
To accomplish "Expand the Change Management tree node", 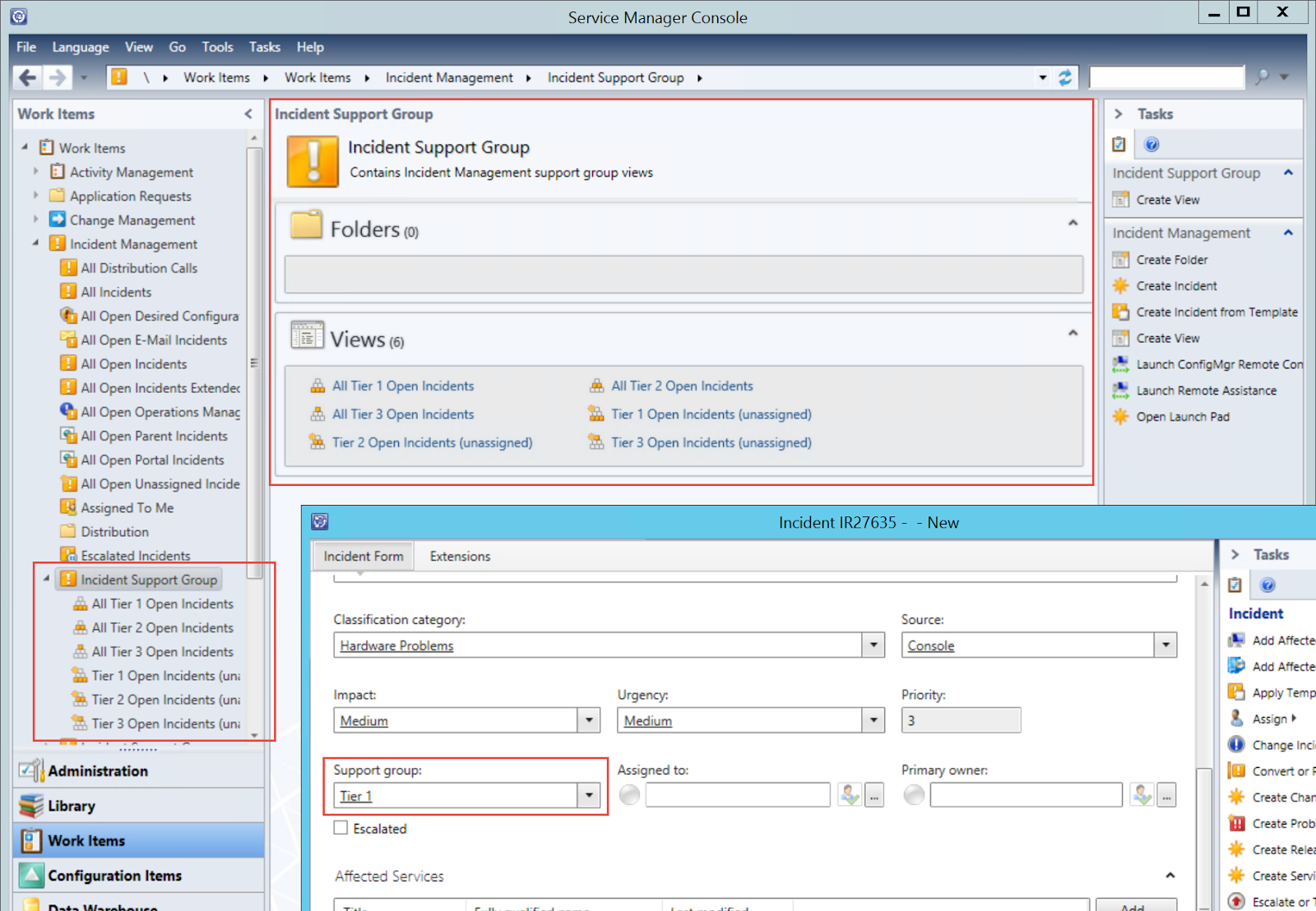I will coord(35,220).
